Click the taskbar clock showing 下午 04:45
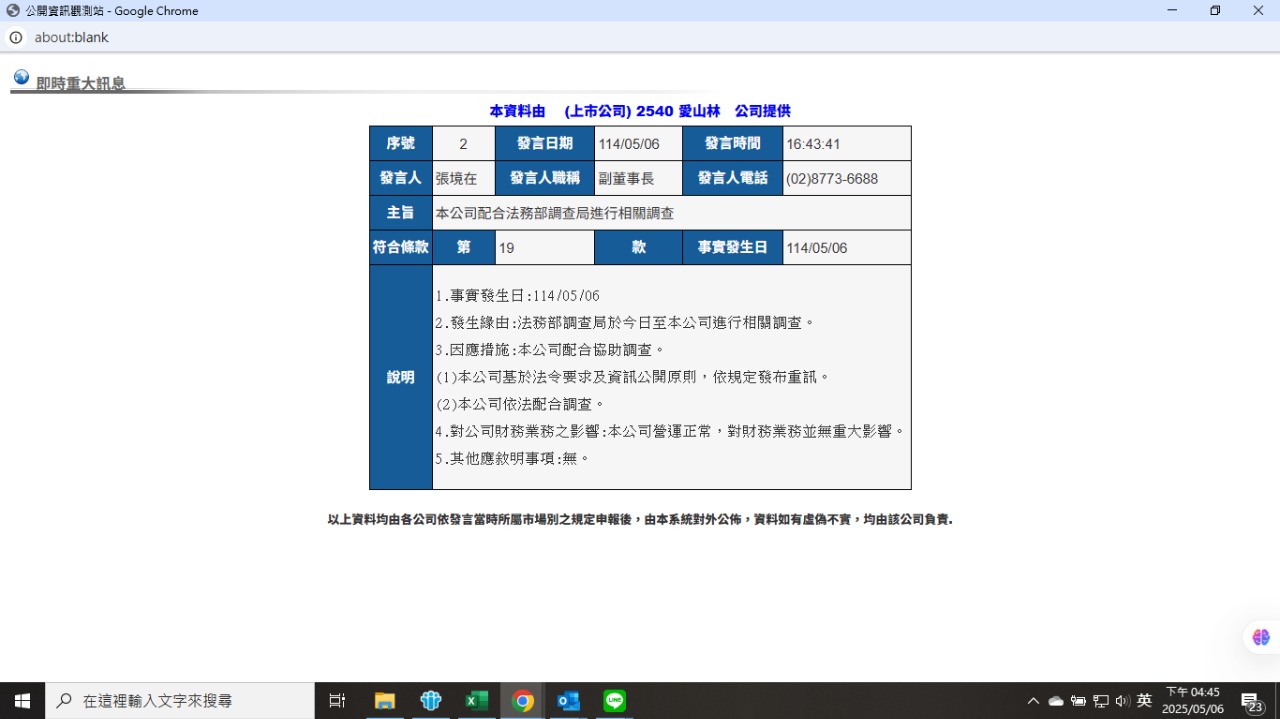1280x719 pixels. 1193,701
